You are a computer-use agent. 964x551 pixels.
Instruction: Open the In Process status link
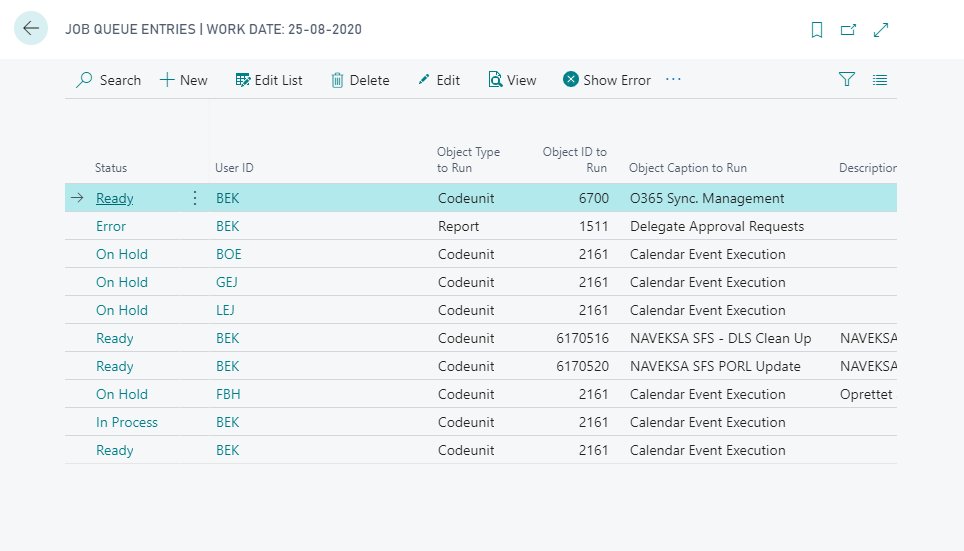(x=127, y=422)
